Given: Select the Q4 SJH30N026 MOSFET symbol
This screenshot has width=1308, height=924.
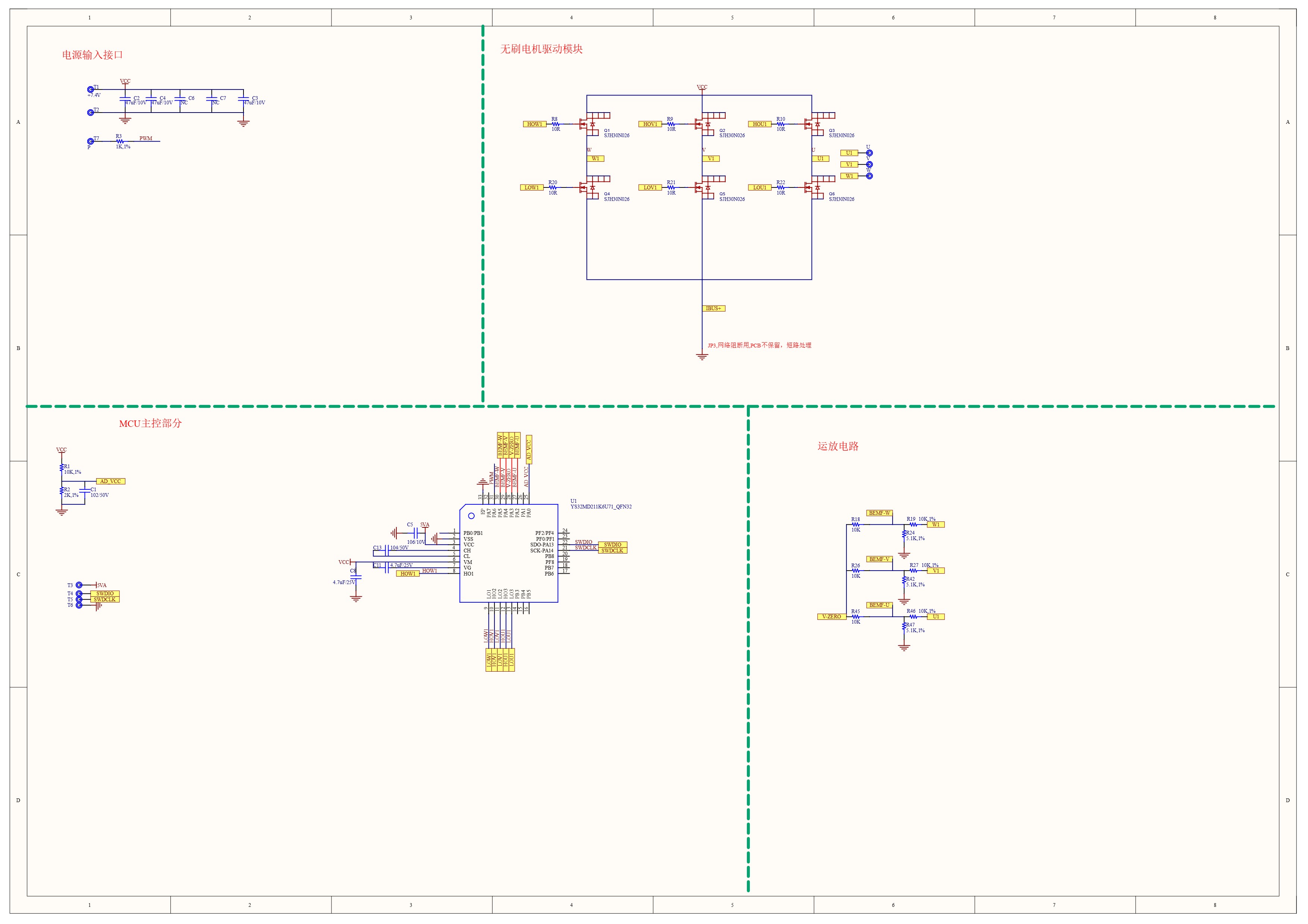Looking at the screenshot, I should pyautogui.click(x=592, y=187).
